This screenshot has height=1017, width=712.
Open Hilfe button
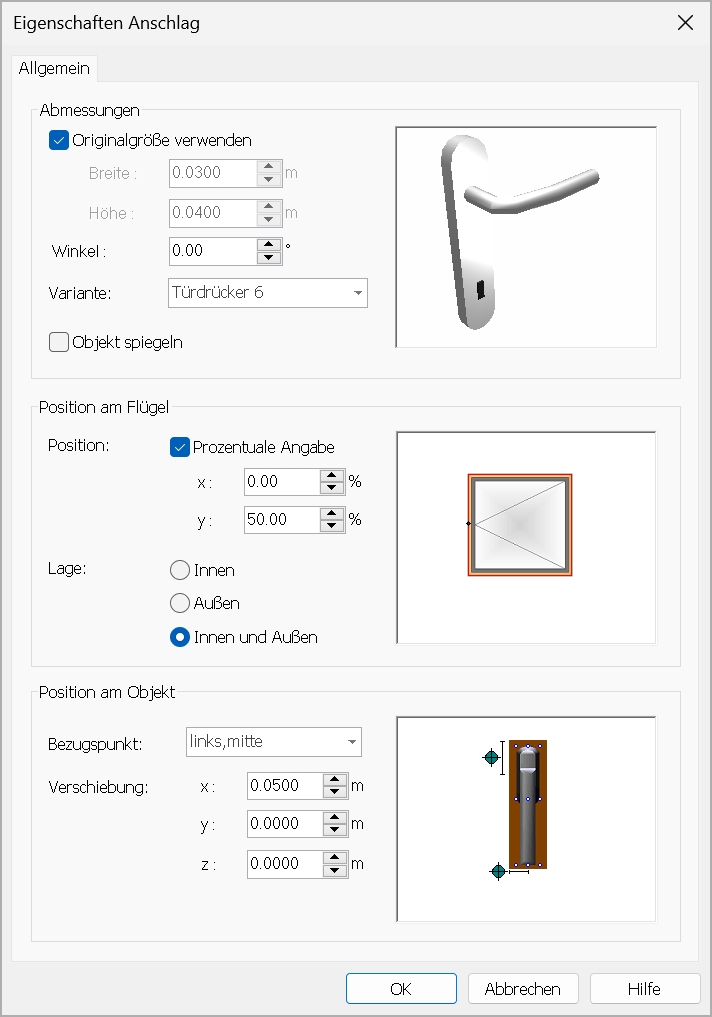coord(645,988)
